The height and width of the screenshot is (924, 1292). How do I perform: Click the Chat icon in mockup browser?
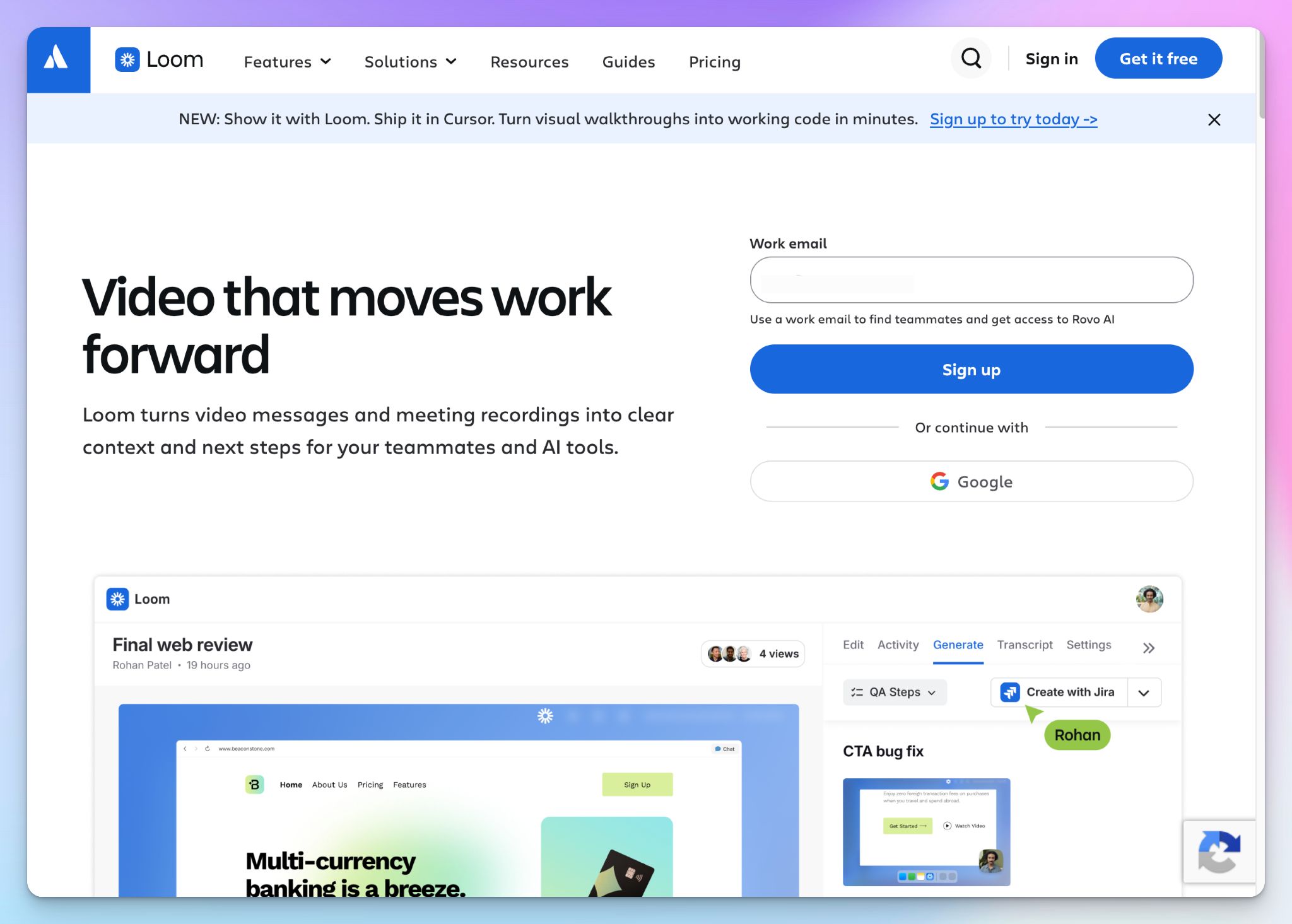(x=724, y=749)
